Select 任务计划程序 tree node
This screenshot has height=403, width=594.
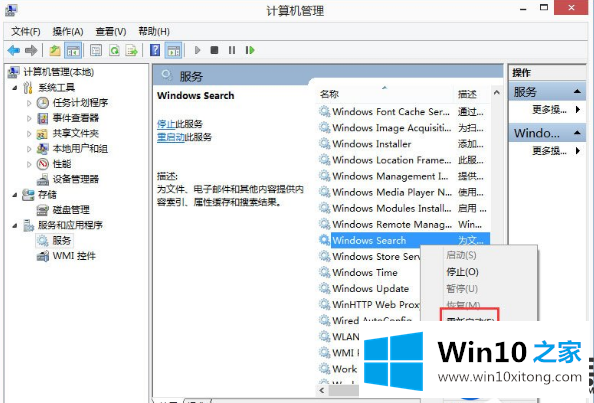80,103
